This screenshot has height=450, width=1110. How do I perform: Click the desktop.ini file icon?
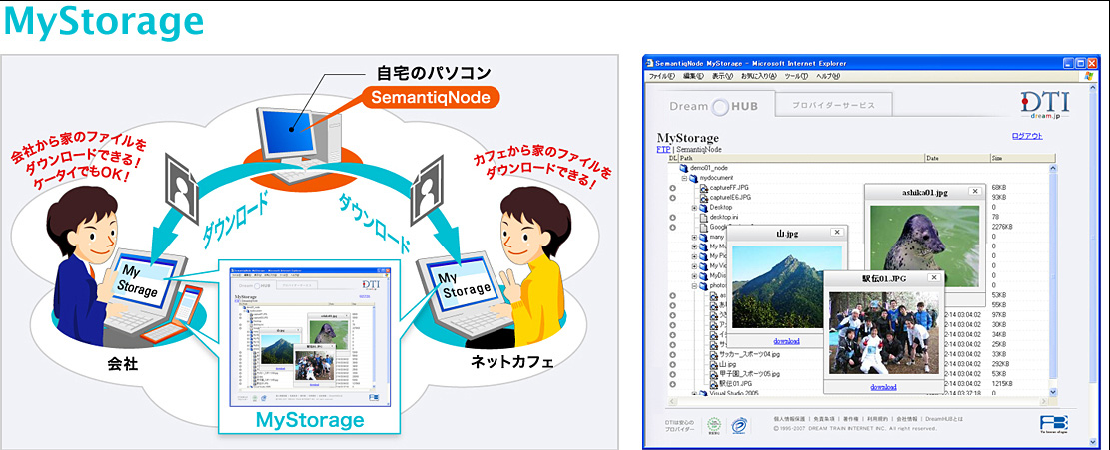tap(703, 218)
